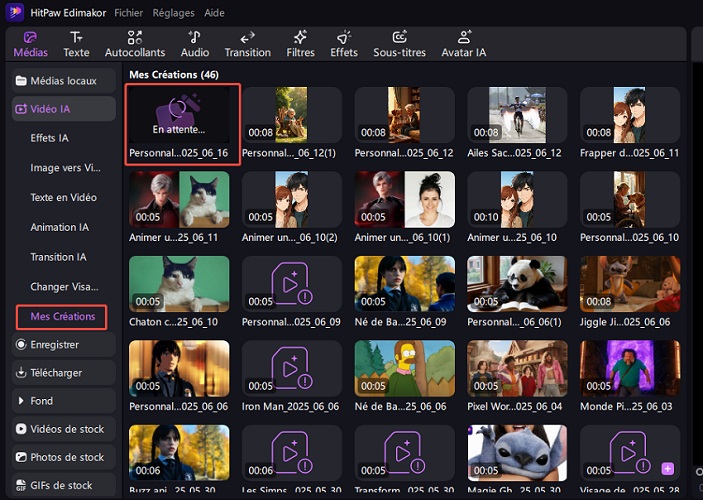Screen dimensions: 703x500
Task: Click the Enregistrer record icon
Action: [x=21, y=344]
